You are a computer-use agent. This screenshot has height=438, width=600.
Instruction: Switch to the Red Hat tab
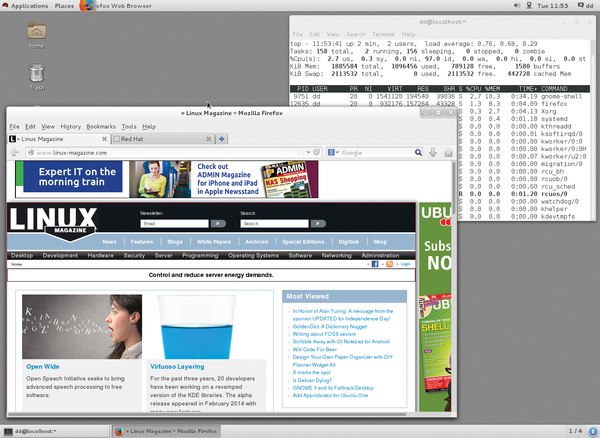163,139
